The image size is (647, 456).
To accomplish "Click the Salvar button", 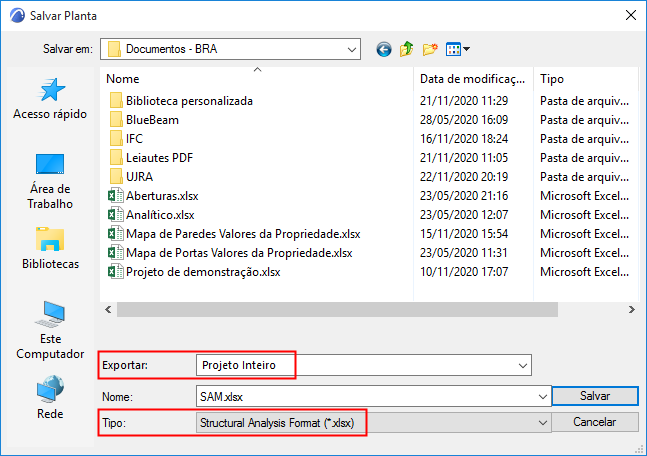I will click(x=595, y=397).
